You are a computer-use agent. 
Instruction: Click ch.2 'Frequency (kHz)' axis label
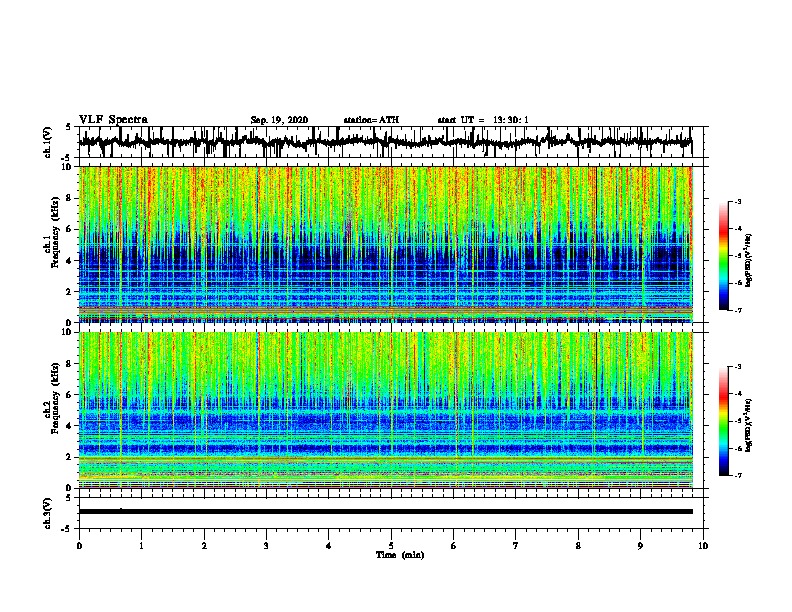coord(55,398)
